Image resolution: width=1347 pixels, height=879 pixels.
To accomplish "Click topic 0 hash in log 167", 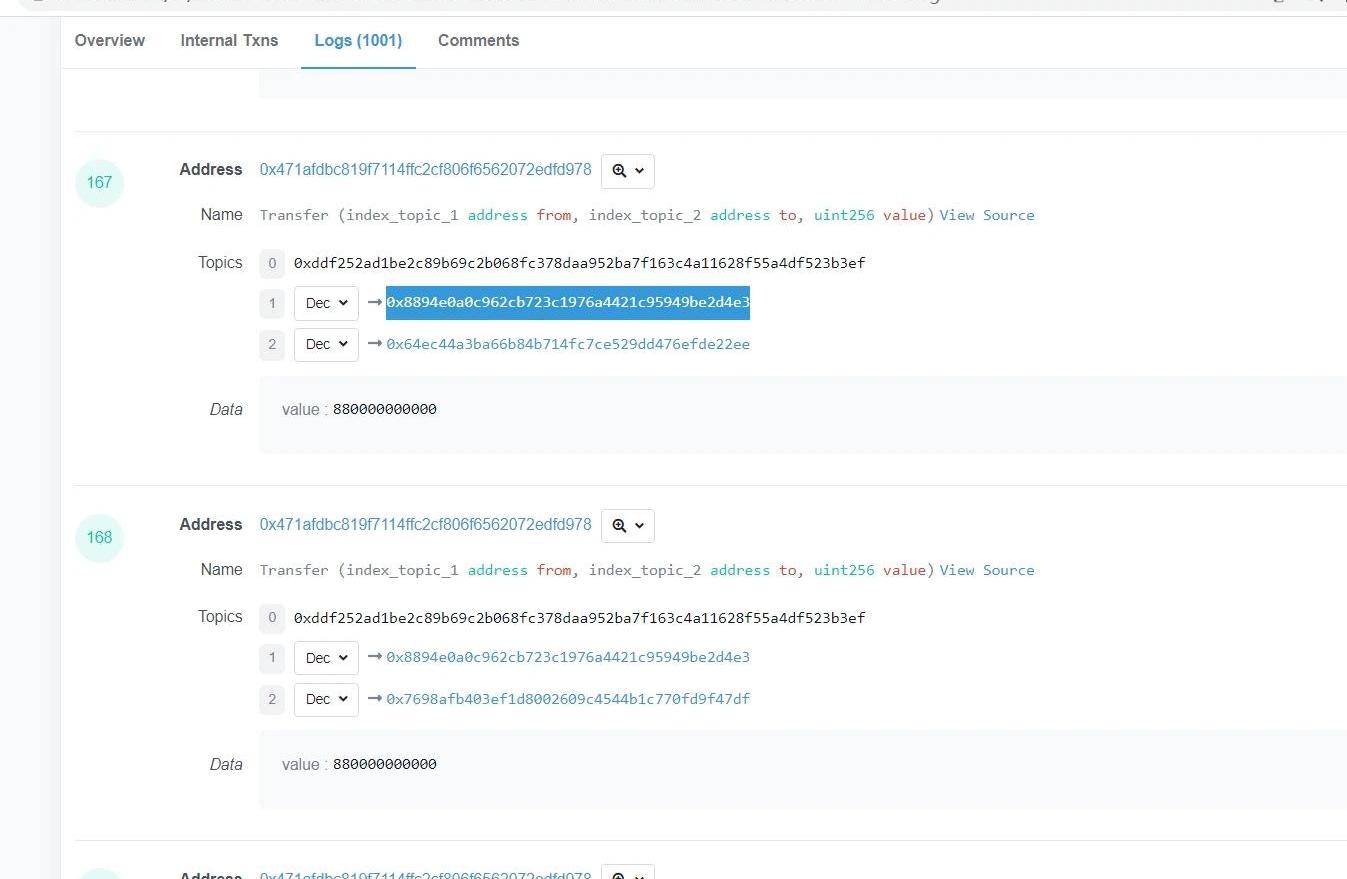I will tap(579, 263).
